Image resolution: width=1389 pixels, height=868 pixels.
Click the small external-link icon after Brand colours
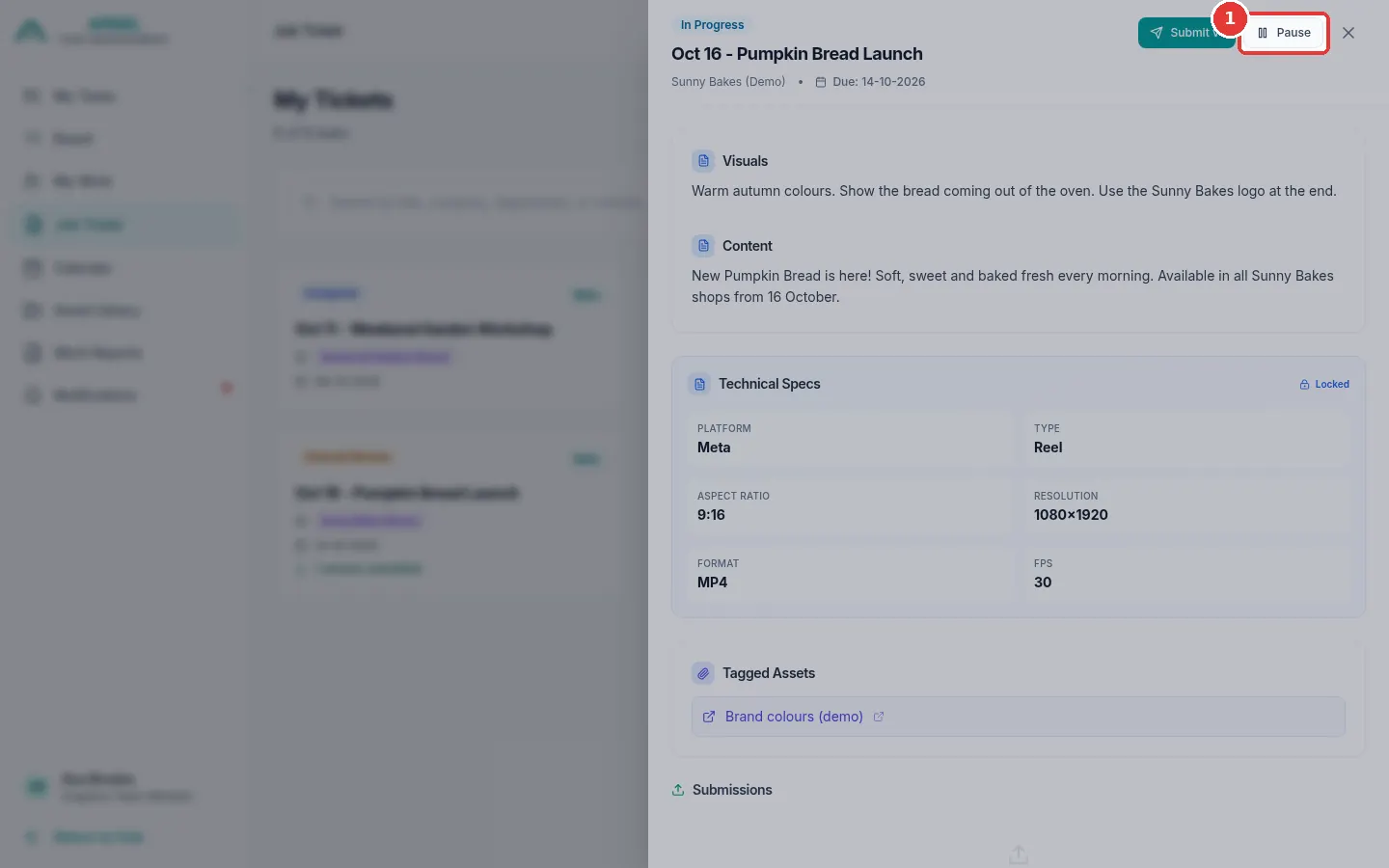[879, 717]
